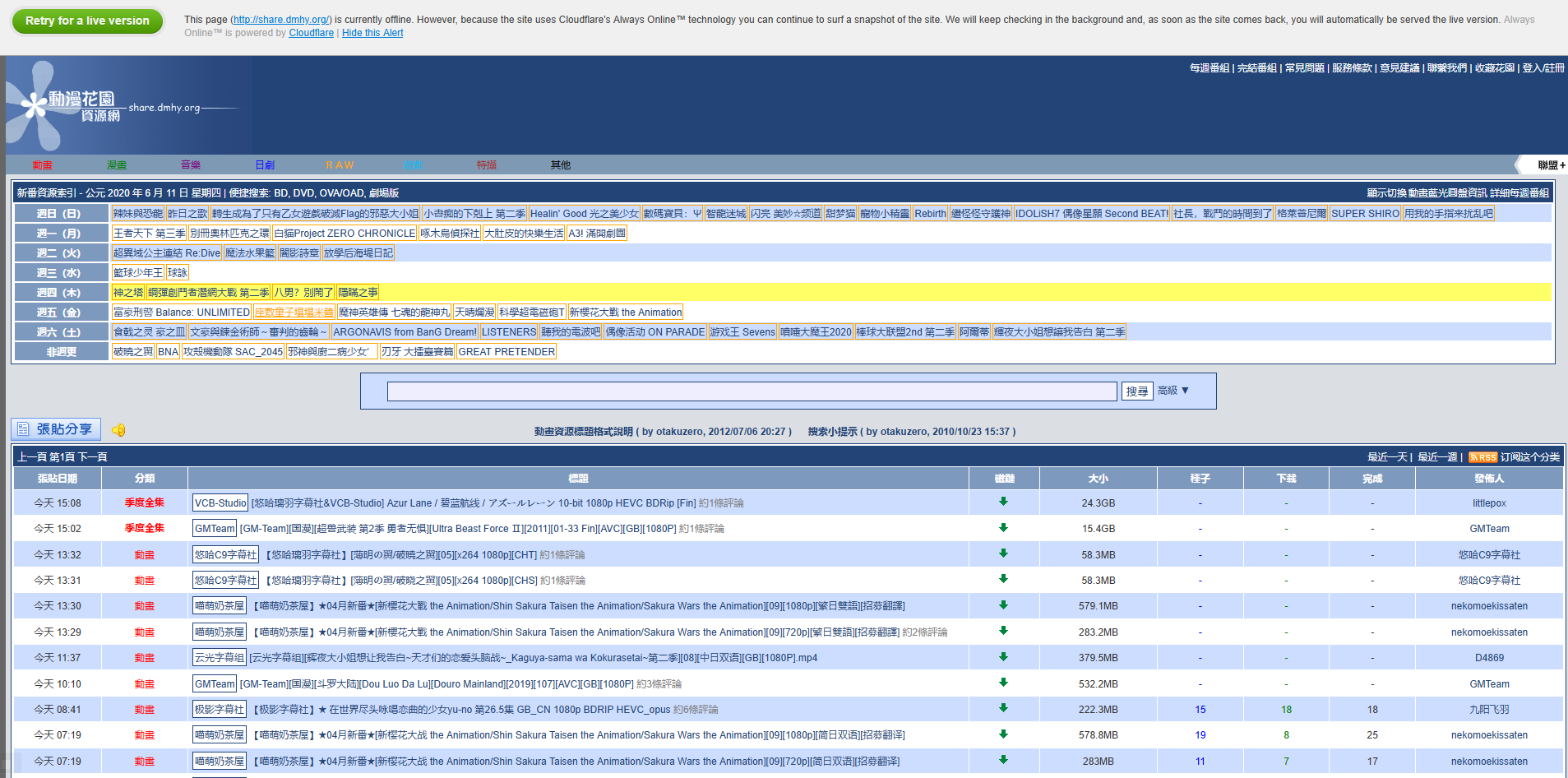
Task: Open BNA schedule link
Action: pos(169,352)
